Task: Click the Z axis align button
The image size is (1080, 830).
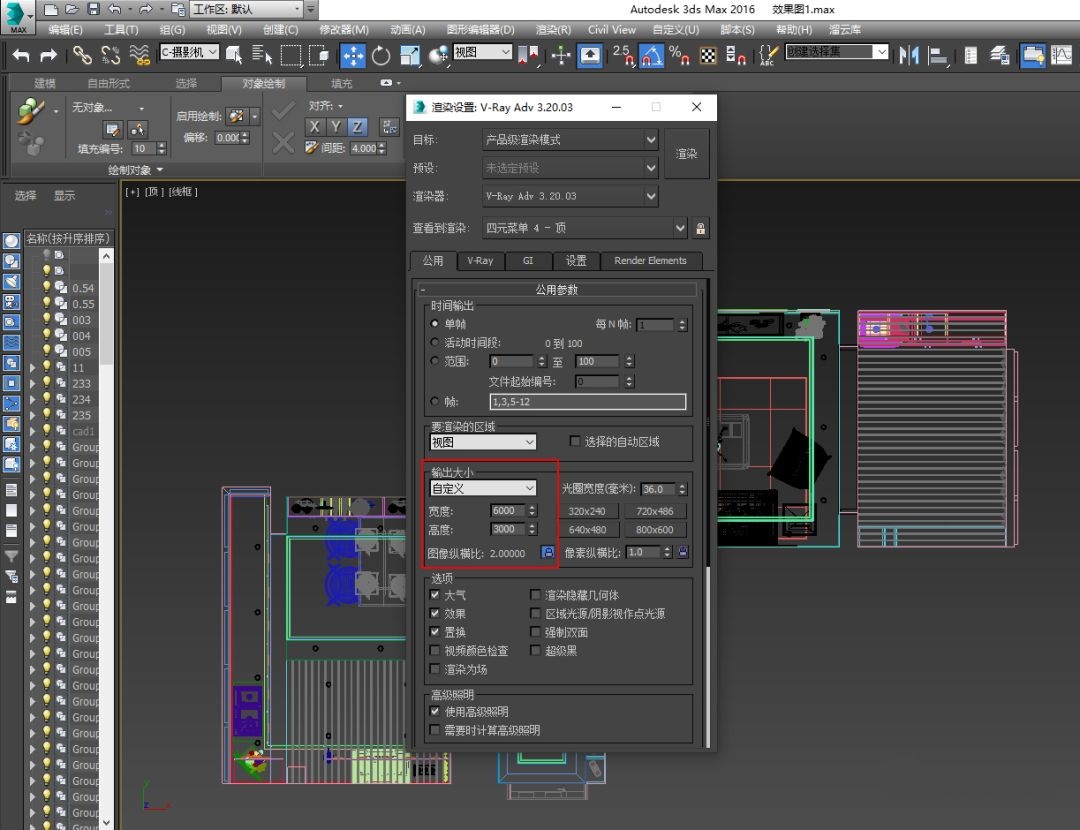Action: pyautogui.click(x=357, y=127)
